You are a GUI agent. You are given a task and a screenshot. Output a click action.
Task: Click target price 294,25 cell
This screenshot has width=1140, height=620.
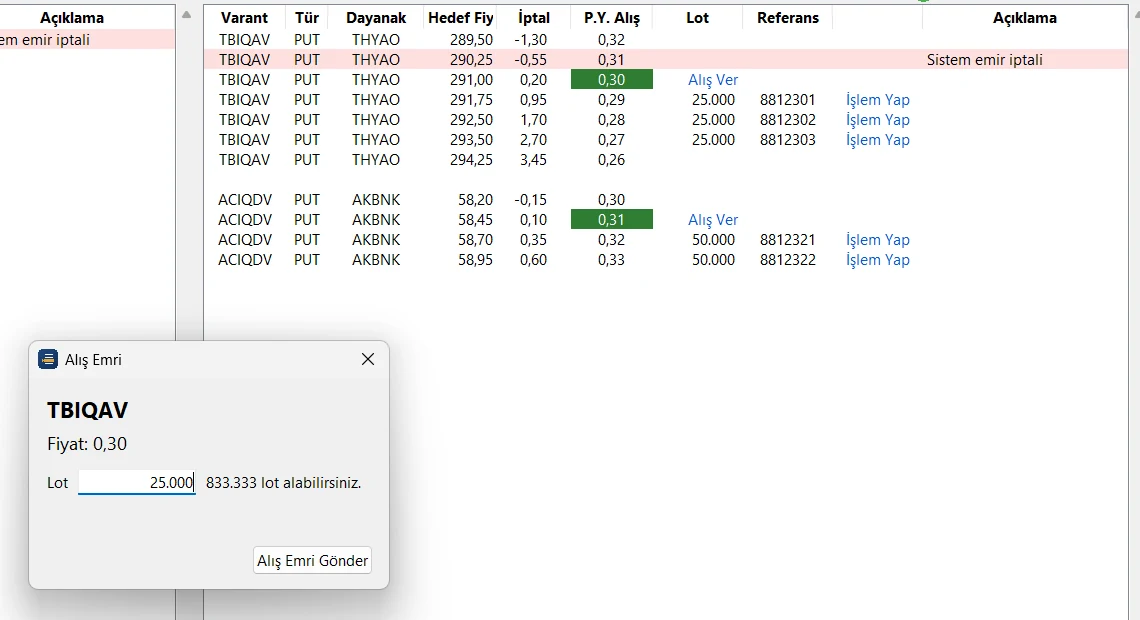471,160
